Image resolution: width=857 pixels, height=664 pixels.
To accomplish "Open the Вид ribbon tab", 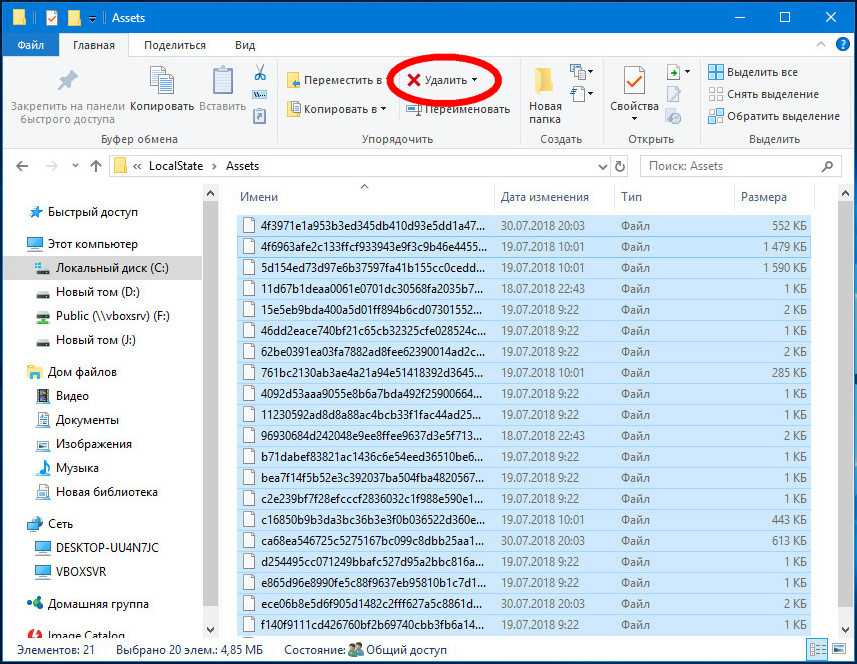I will (x=245, y=45).
